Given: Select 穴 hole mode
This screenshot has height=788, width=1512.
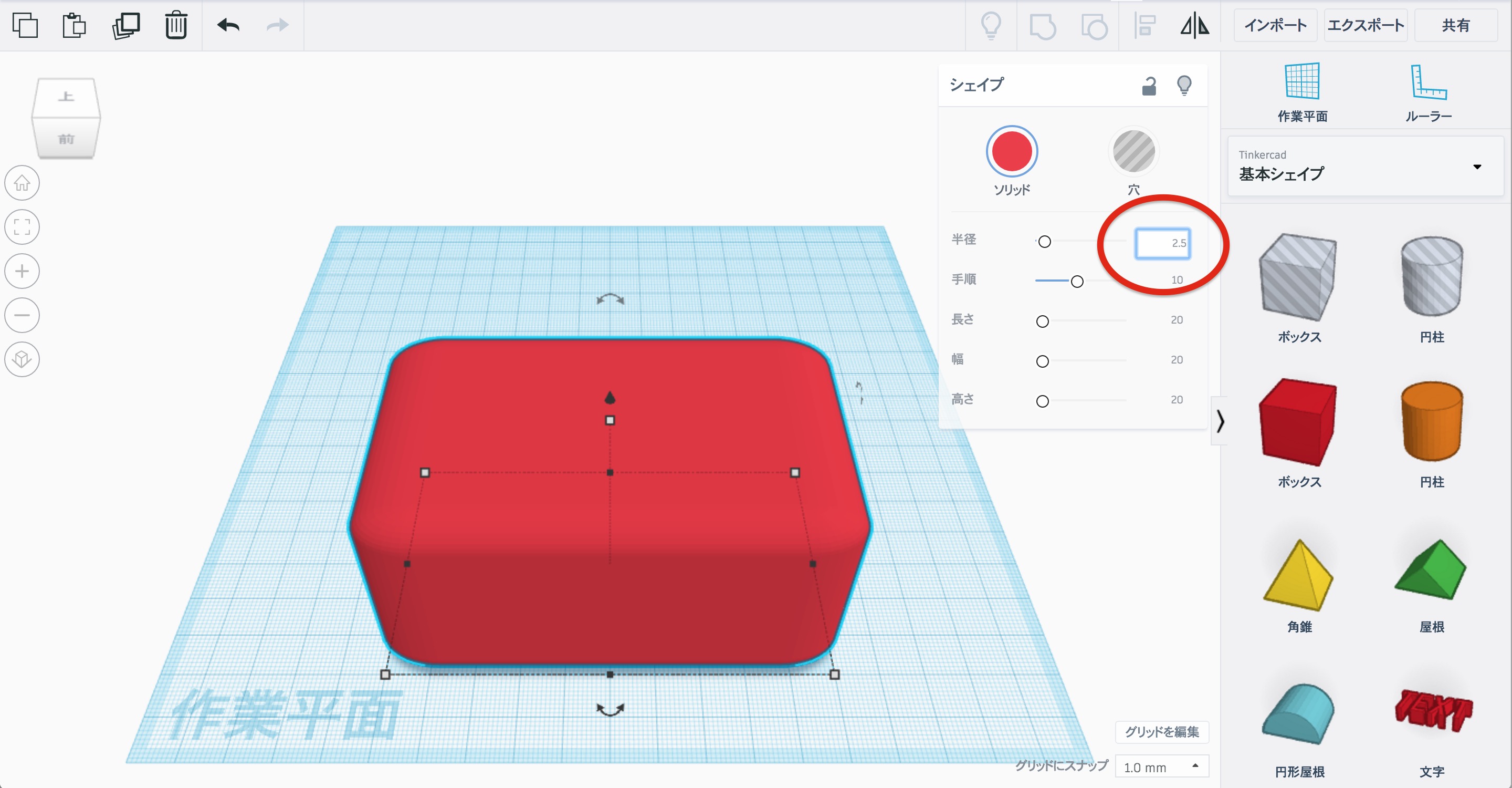Looking at the screenshot, I should coord(1133,151).
